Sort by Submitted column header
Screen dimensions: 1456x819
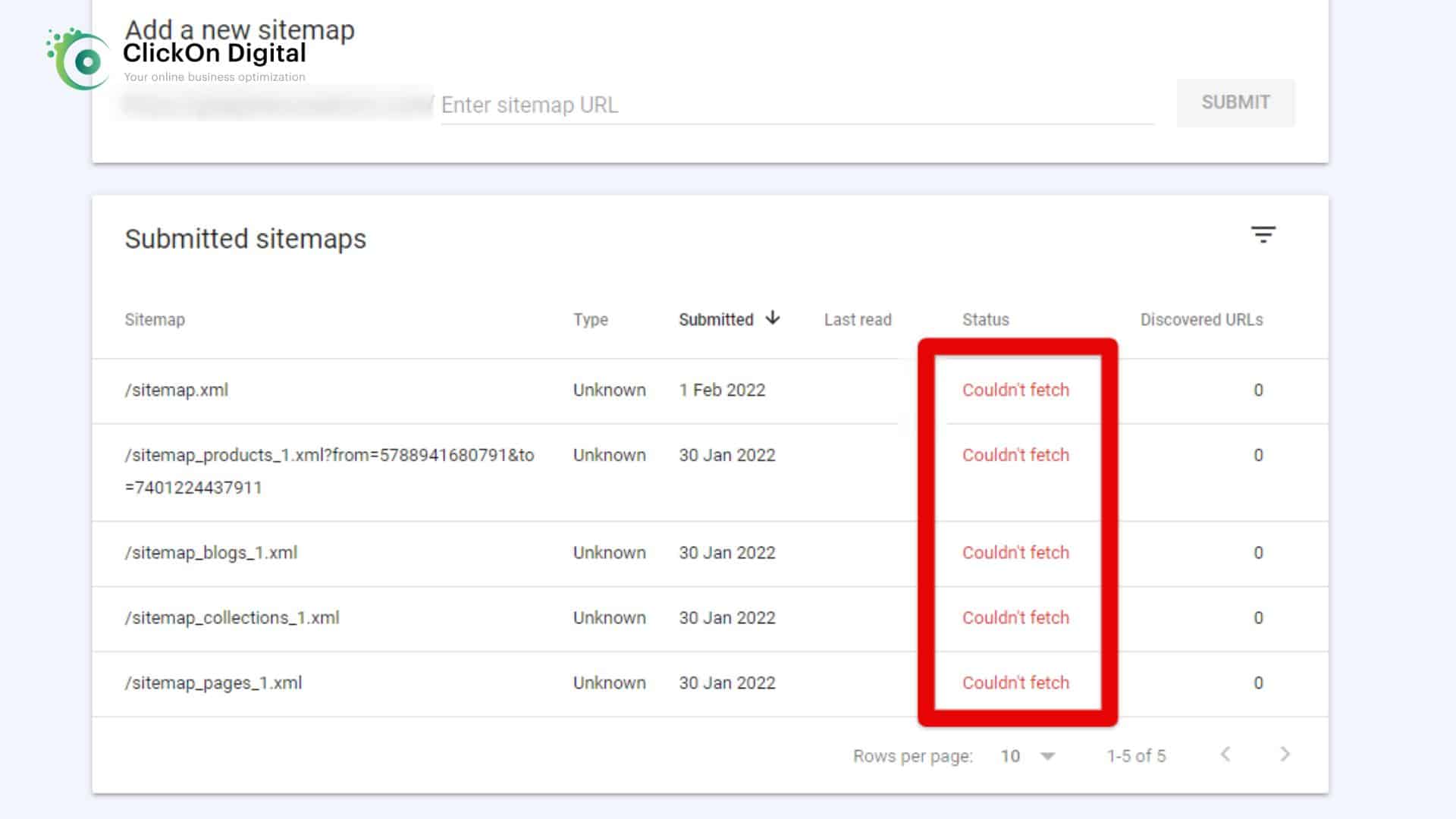pos(716,319)
